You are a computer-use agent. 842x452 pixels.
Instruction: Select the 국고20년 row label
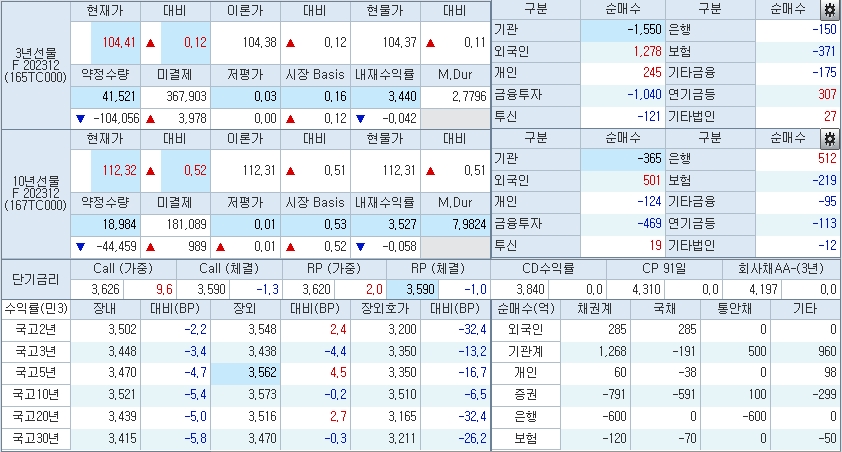[35, 417]
